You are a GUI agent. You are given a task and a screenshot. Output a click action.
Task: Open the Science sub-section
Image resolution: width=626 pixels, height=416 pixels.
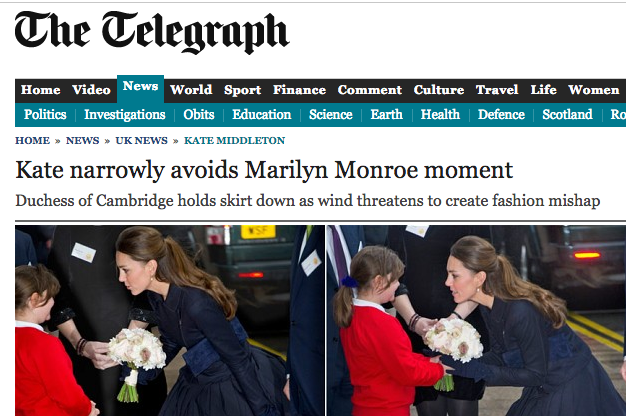pos(331,115)
